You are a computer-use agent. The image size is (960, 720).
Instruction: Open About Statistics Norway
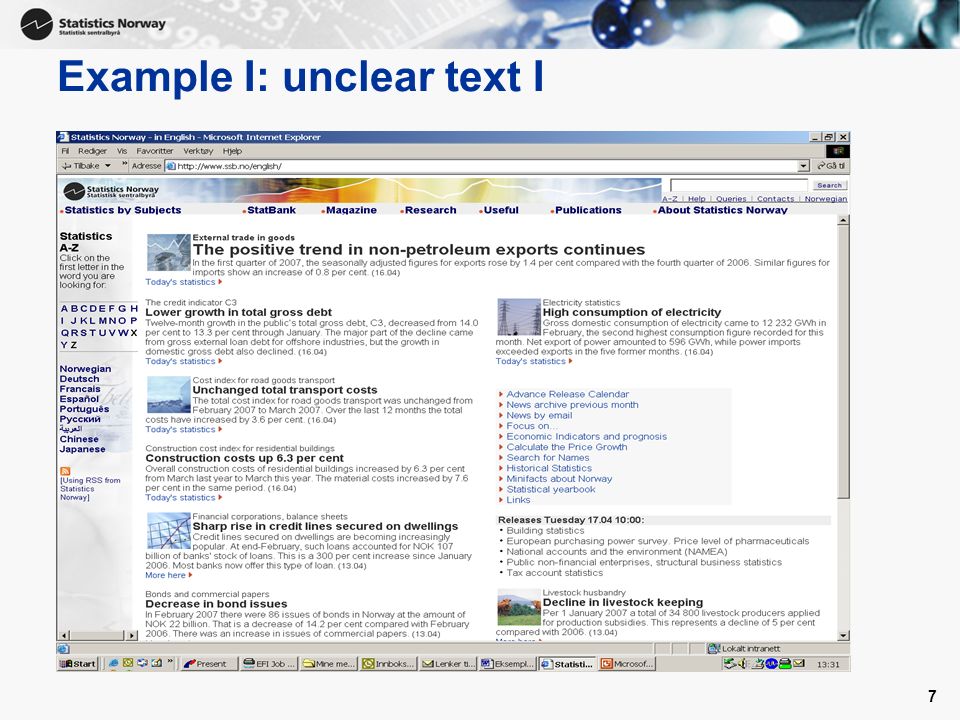pyautogui.click(x=722, y=210)
